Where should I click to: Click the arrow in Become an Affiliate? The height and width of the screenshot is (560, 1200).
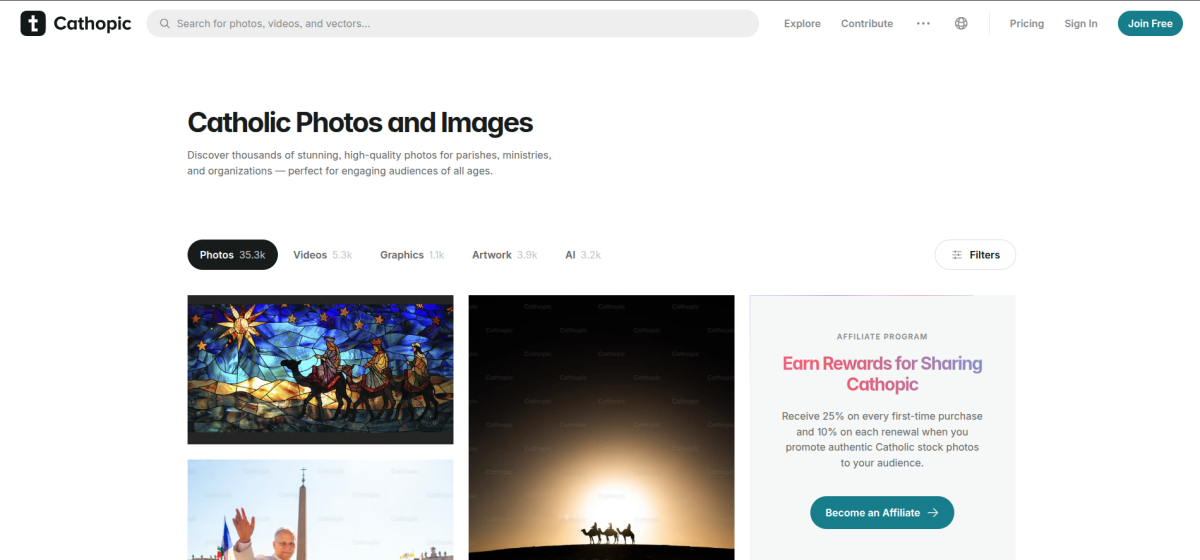pyautogui.click(x=933, y=513)
